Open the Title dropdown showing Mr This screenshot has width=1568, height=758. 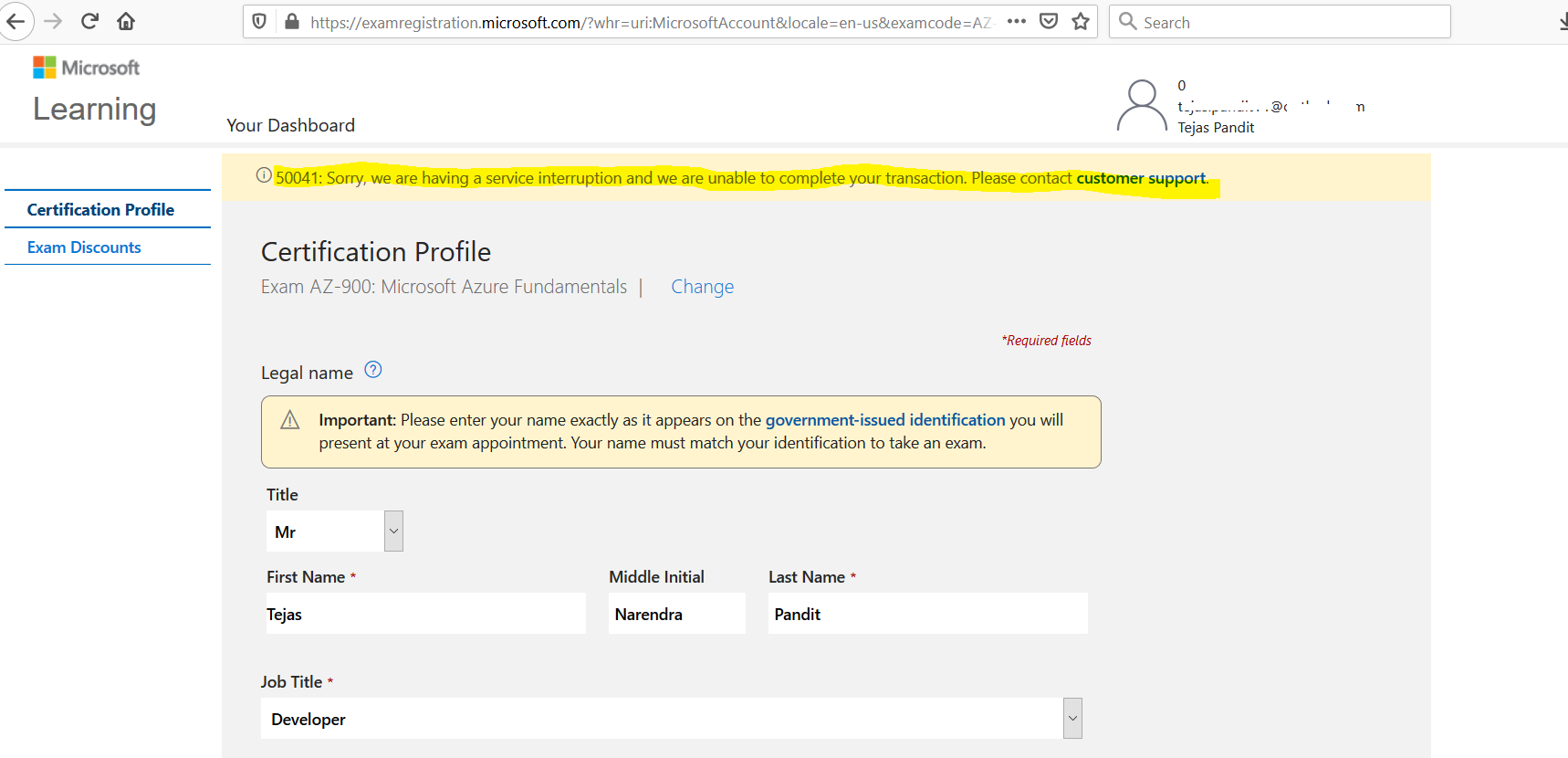[334, 532]
